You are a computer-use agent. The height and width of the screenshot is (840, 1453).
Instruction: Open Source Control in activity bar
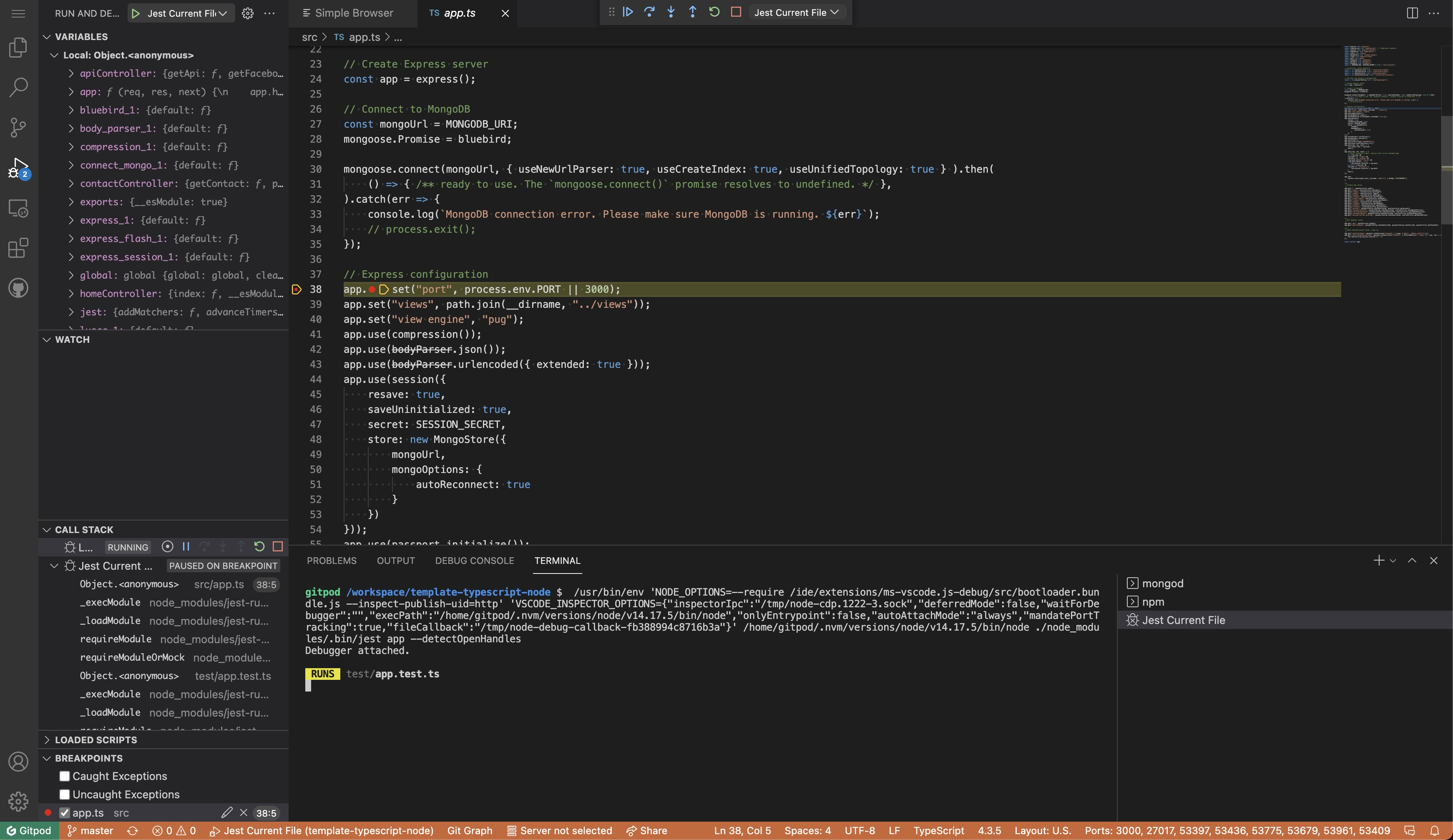pyautogui.click(x=18, y=127)
